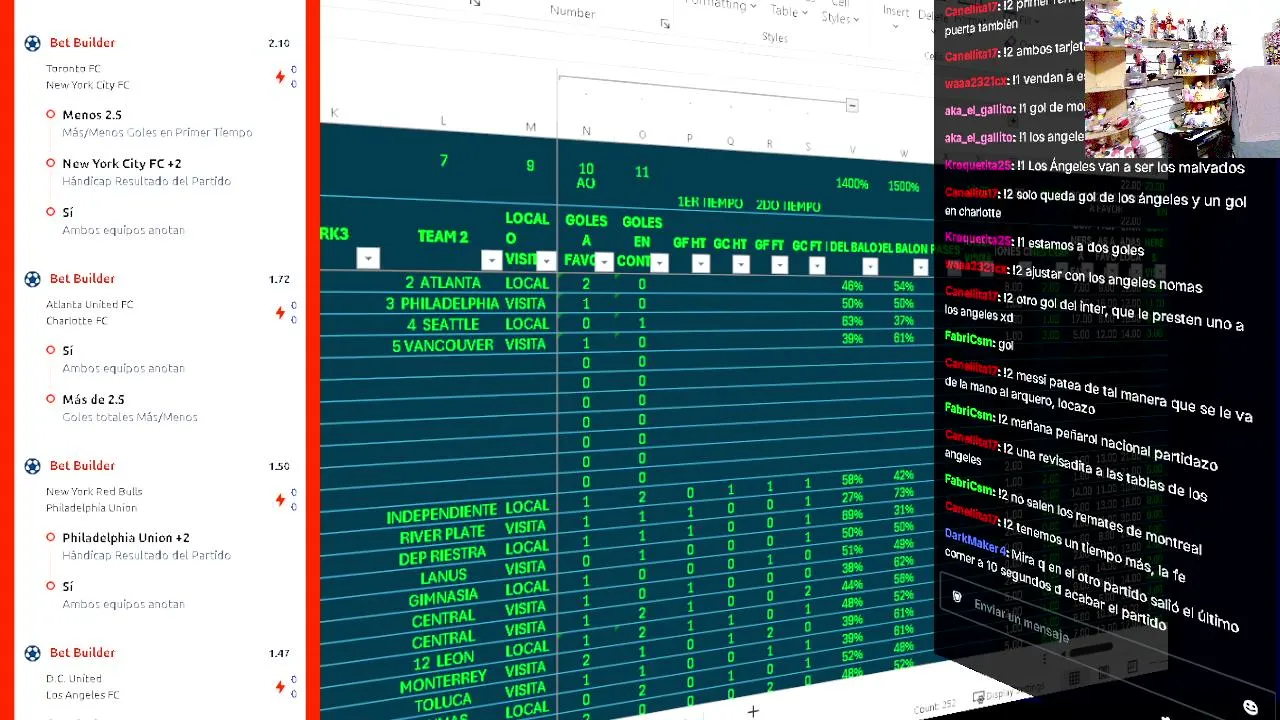Screen dimensions: 1280x720
Task: Open the GC HT column filter dropdown
Action: coord(741,264)
